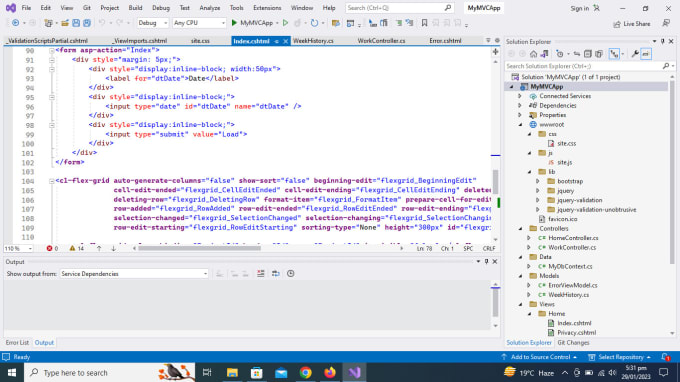Image resolution: width=680 pixels, height=382 pixels.
Task: Open Firefox from taskbar
Action: tap(330, 372)
